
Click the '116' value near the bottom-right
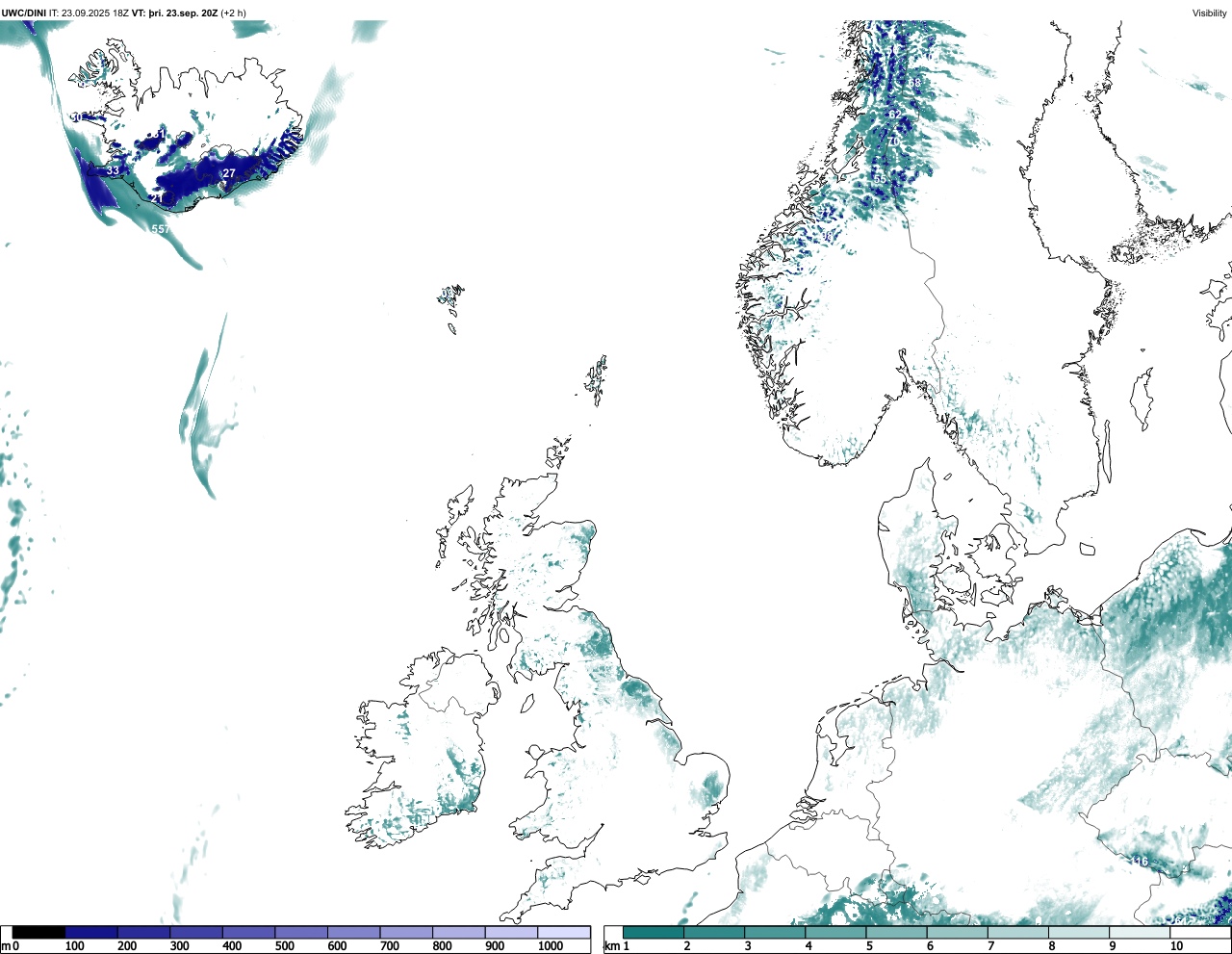click(x=1140, y=862)
